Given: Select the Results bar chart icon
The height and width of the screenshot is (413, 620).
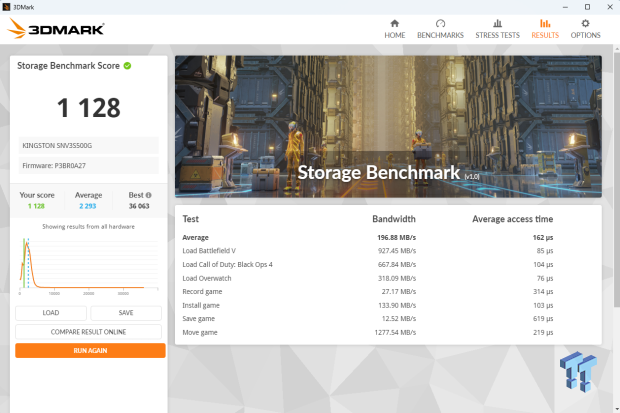Looking at the screenshot, I should pos(545,23).
